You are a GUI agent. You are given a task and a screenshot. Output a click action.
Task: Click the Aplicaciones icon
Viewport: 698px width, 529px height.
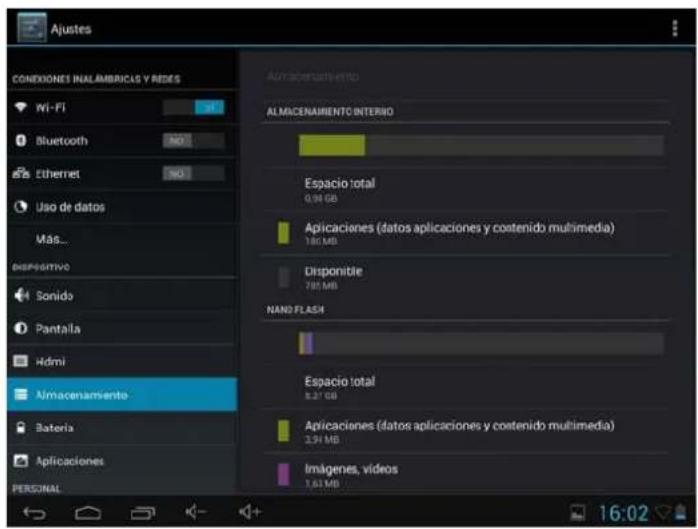point(20,460)
